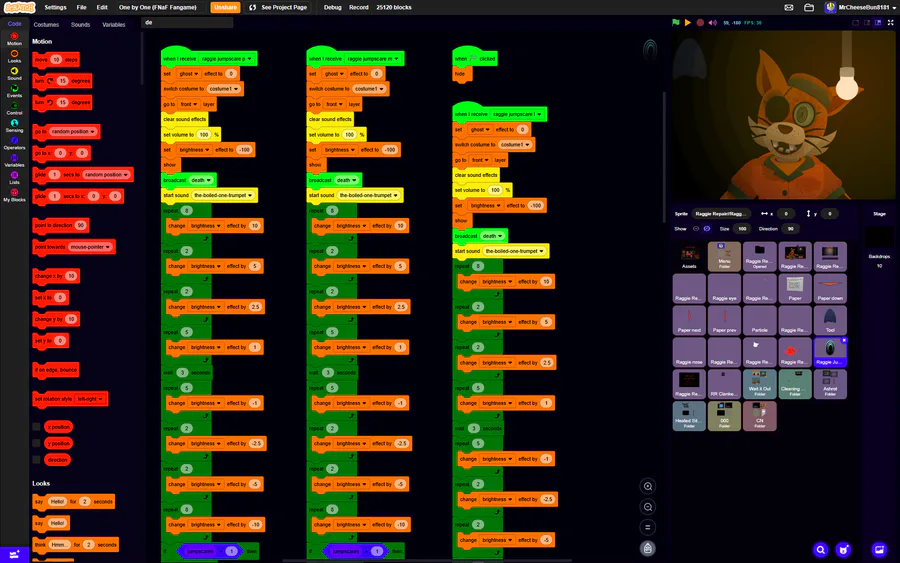Select the Looks block category
900x563 pixels.
pos(14,56)
